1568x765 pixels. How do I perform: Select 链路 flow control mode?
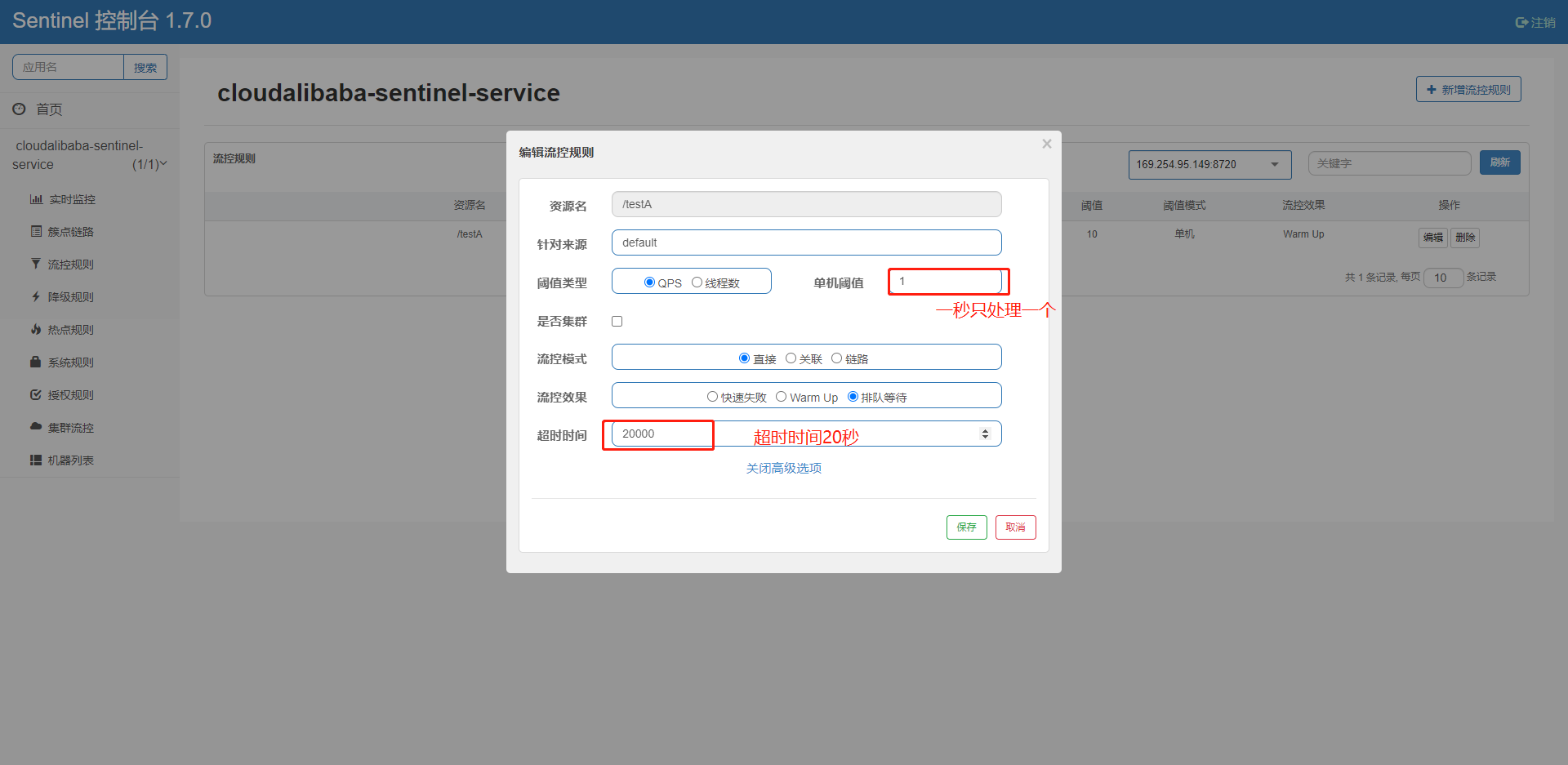pyautogui.click(x=836, y=358)
